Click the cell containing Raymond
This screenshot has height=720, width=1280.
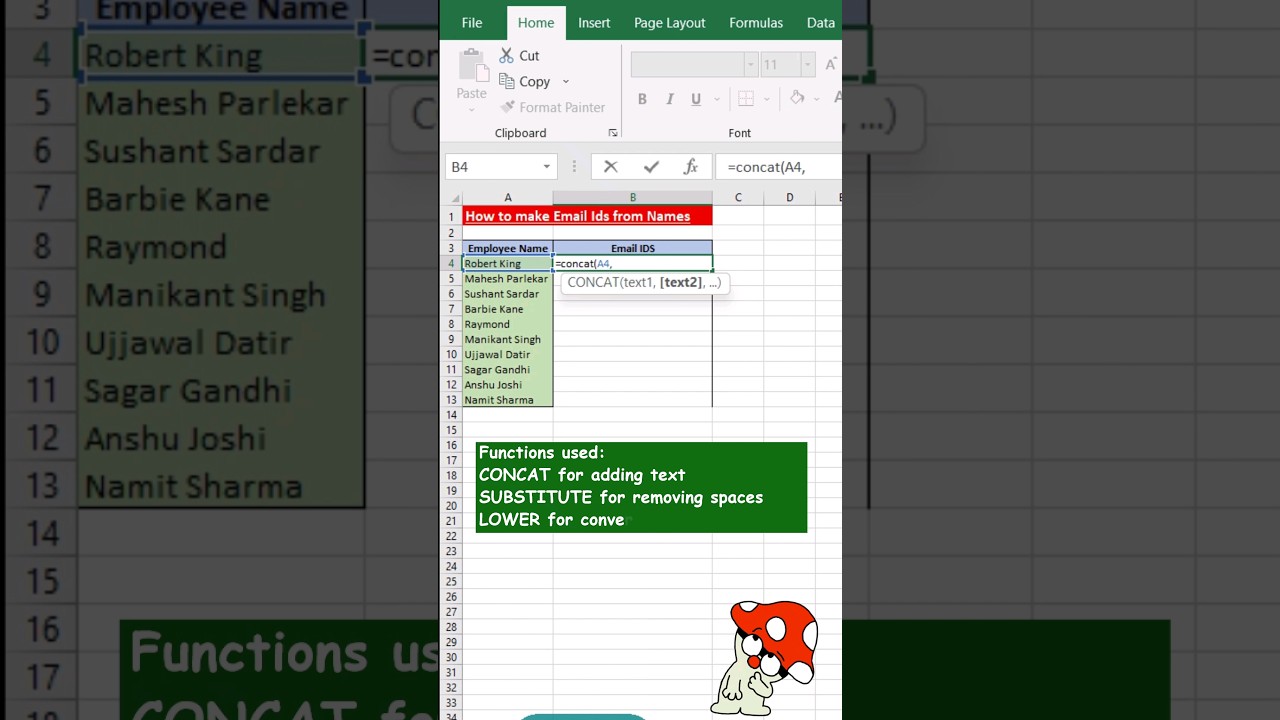click(x=508, y=324)
